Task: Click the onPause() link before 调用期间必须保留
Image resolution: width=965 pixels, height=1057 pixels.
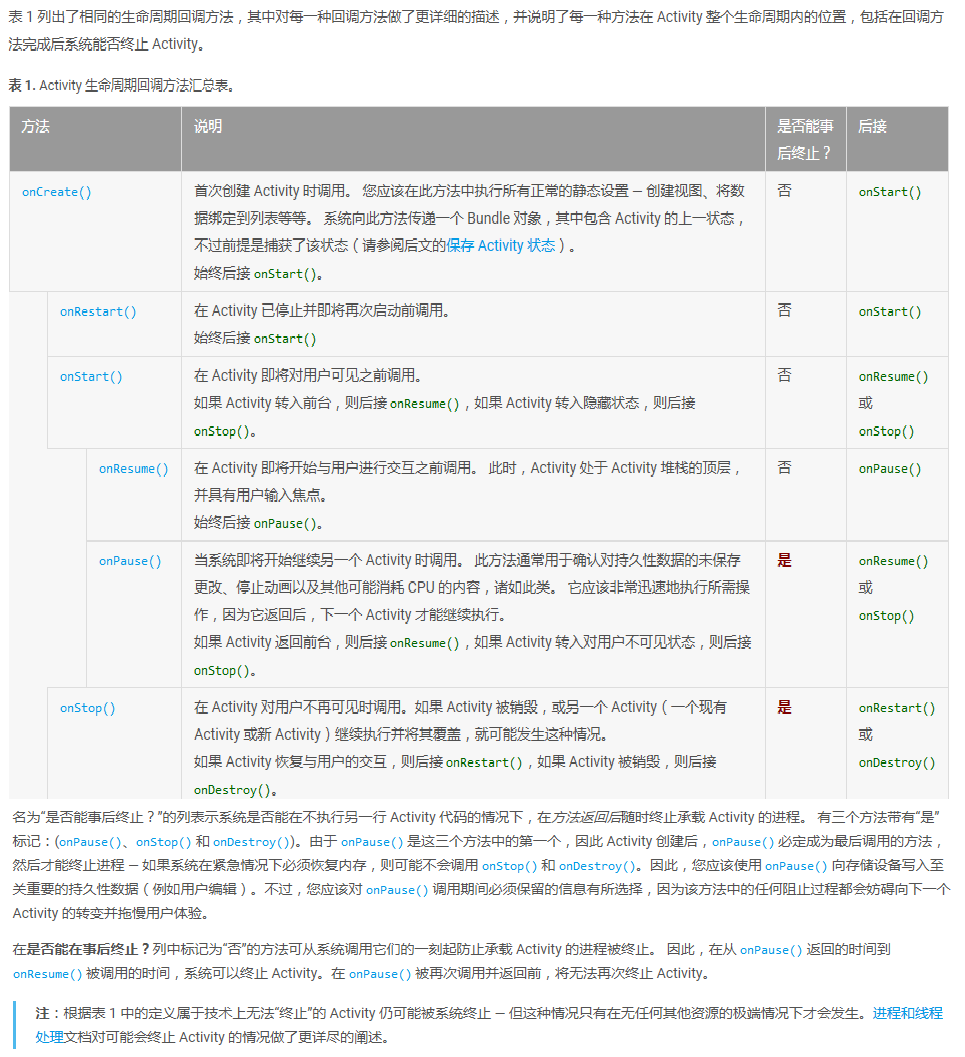Action: click(x=397, y=890)
